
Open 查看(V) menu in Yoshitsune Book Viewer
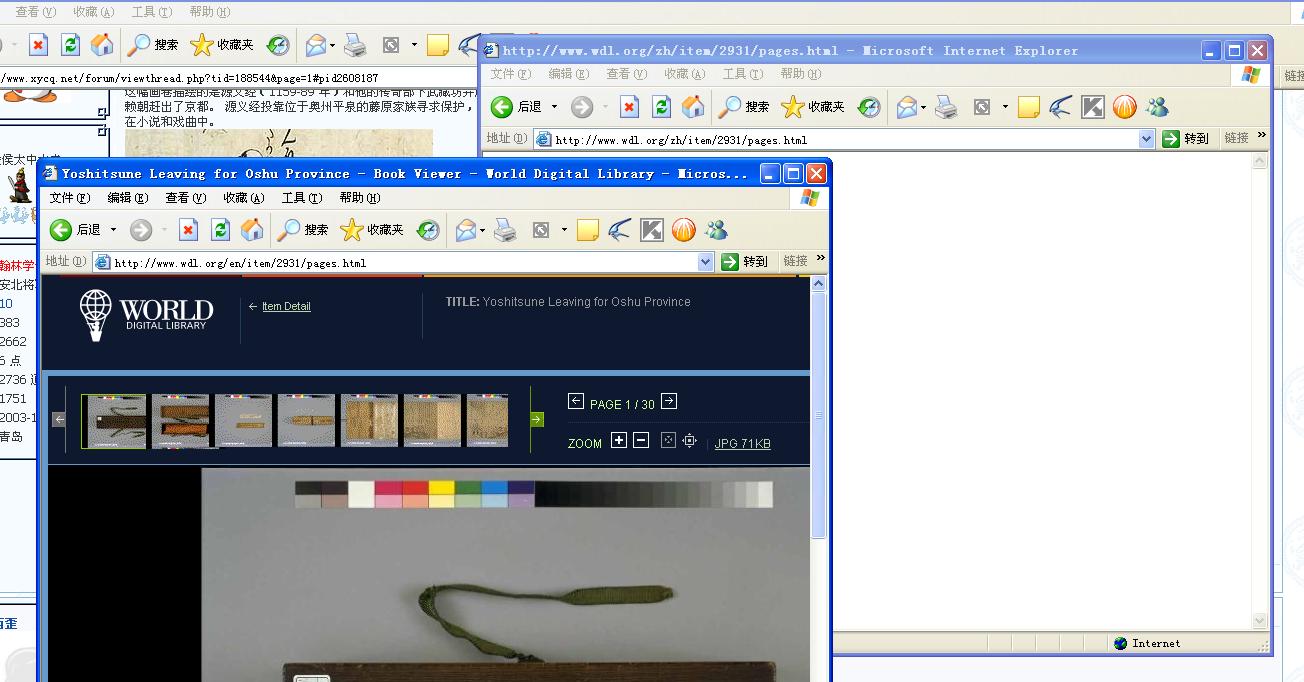coord(185,198)
